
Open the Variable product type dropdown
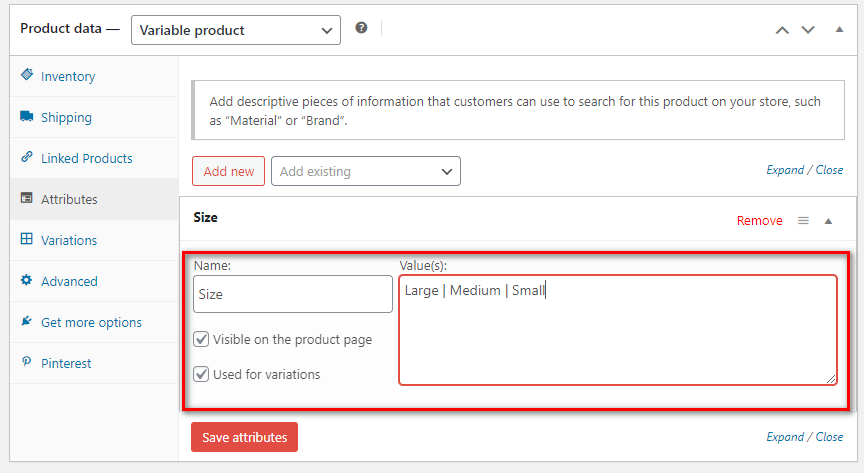[x=236, y=30]
